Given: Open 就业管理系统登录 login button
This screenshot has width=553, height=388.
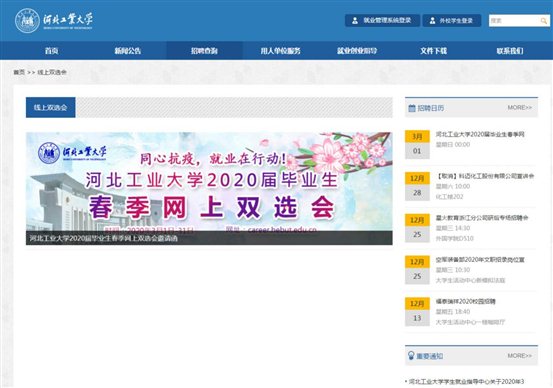Looking at the screenshot, I should click(382, 20).
